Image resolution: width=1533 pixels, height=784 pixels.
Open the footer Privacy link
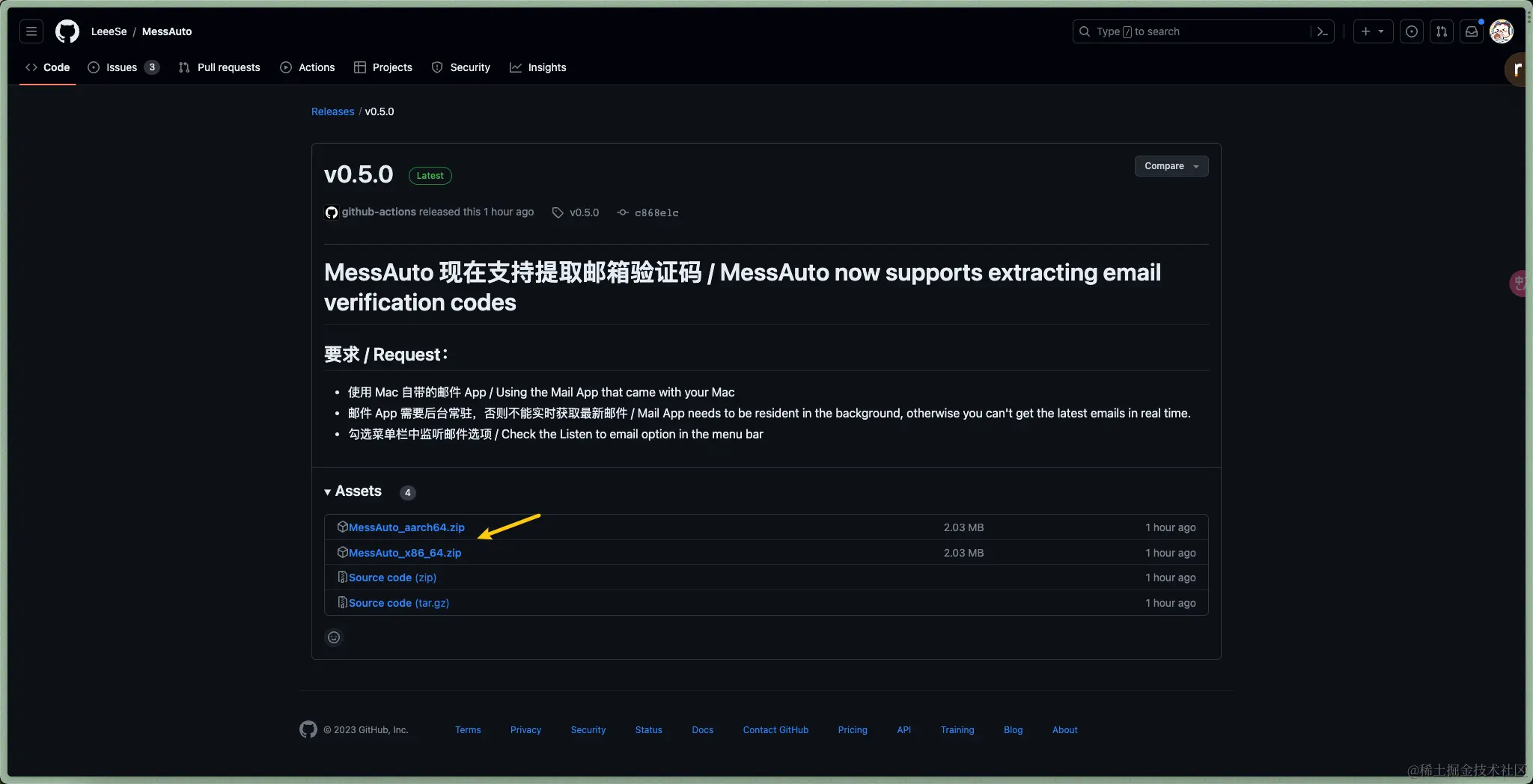tap(525, 730)
